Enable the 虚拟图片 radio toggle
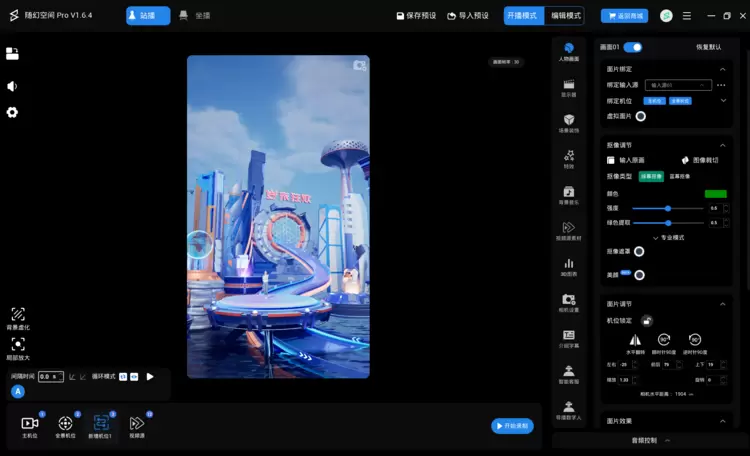The height and width of the screenshot is (456, 750). (641, 116)
